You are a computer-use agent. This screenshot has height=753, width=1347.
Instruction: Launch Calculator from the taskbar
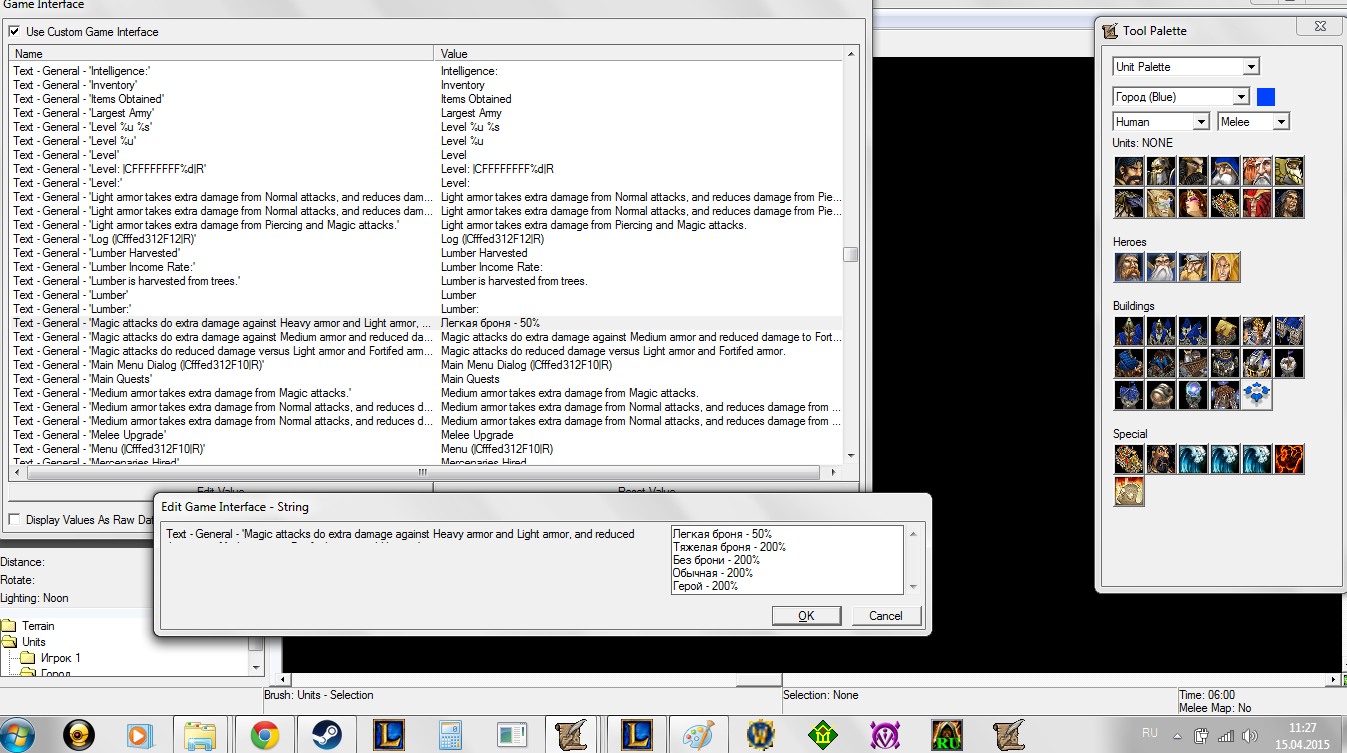click(450, 735)
